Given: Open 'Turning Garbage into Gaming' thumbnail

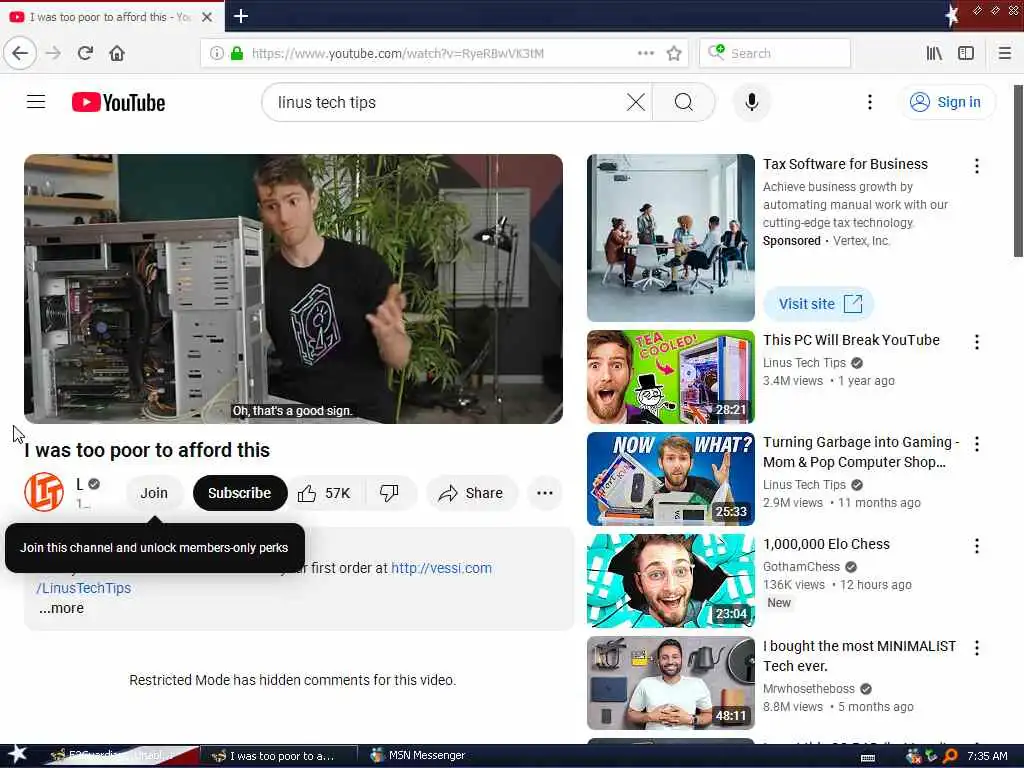Looking at the screenshot, I should coord(671,479).
